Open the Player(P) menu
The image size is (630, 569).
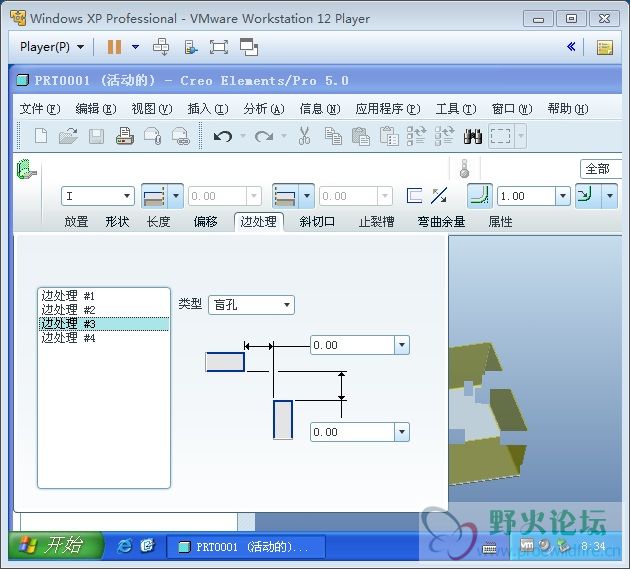tap(52, 47)
